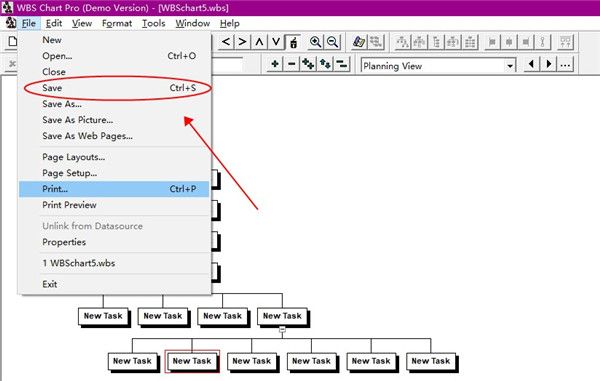Select the last New Task box in the bottom row
Image resolution: width=600 pixels, height=381 pixels.
(431, 361)
